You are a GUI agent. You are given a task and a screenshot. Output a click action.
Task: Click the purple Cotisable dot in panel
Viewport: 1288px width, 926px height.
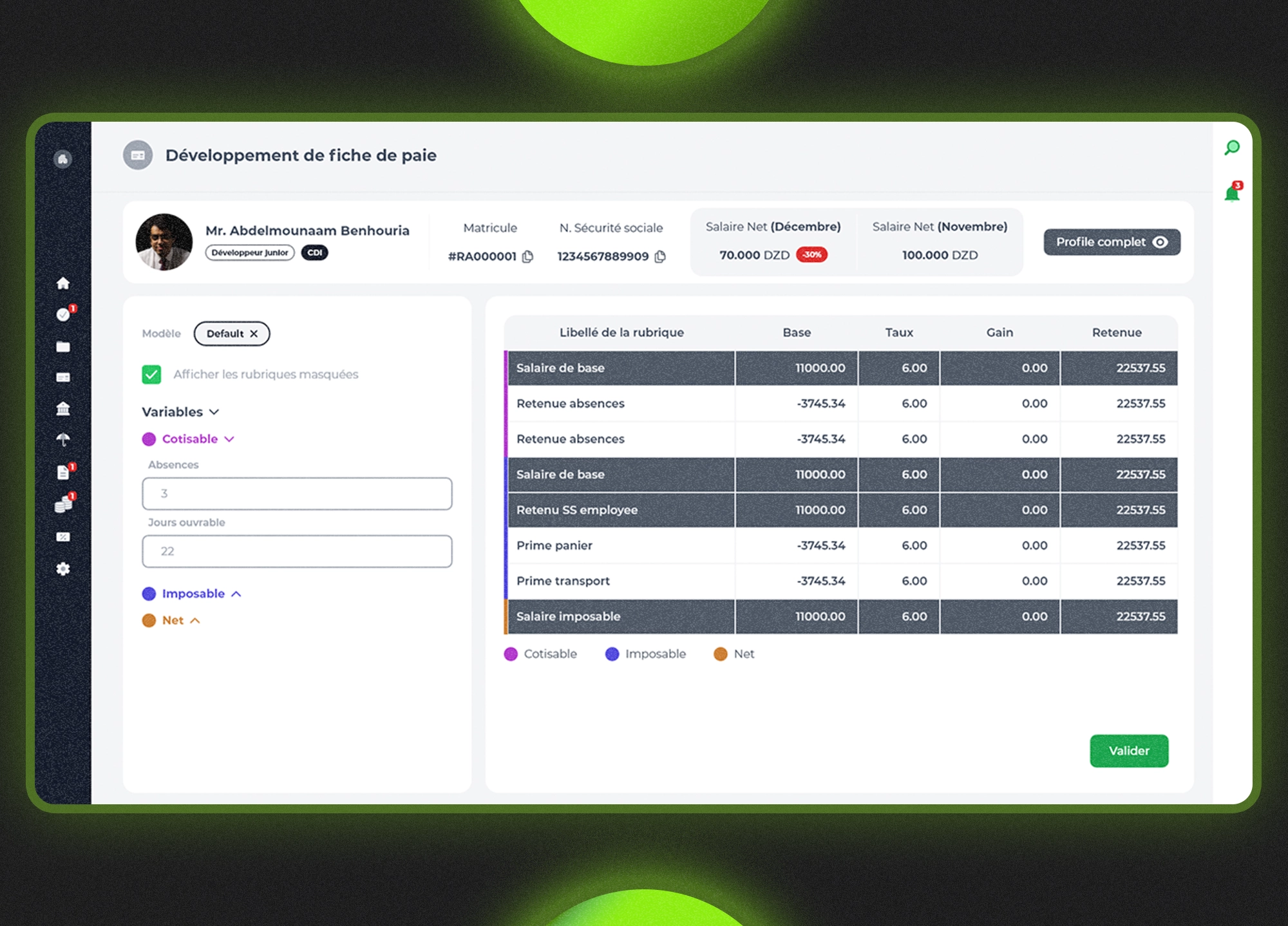pyautogui.click(x=149, y=439)
